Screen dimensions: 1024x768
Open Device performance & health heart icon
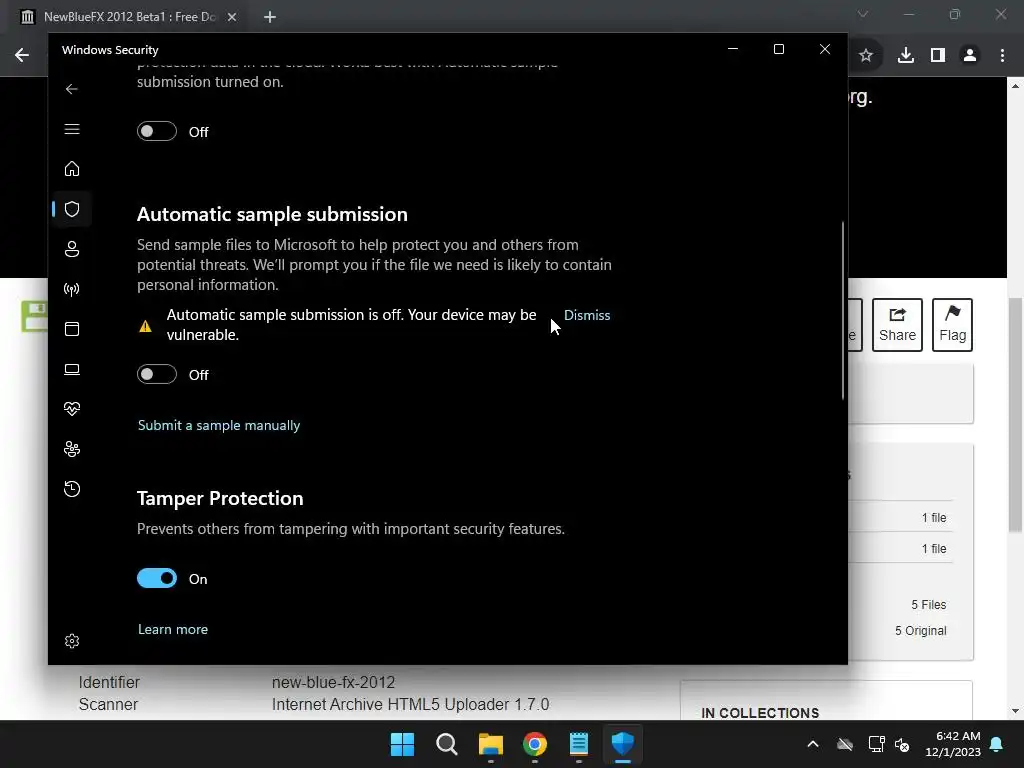[72, 409]
